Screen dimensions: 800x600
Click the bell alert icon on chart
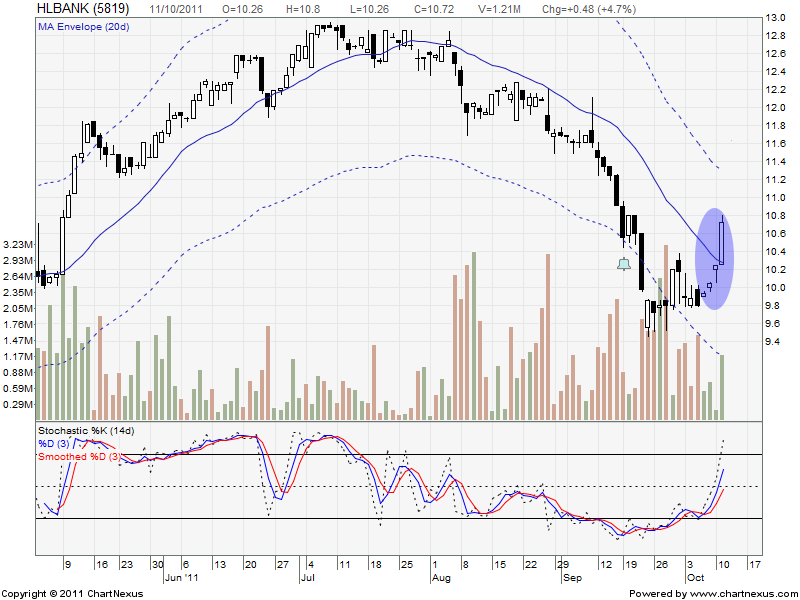pos(624,264)
